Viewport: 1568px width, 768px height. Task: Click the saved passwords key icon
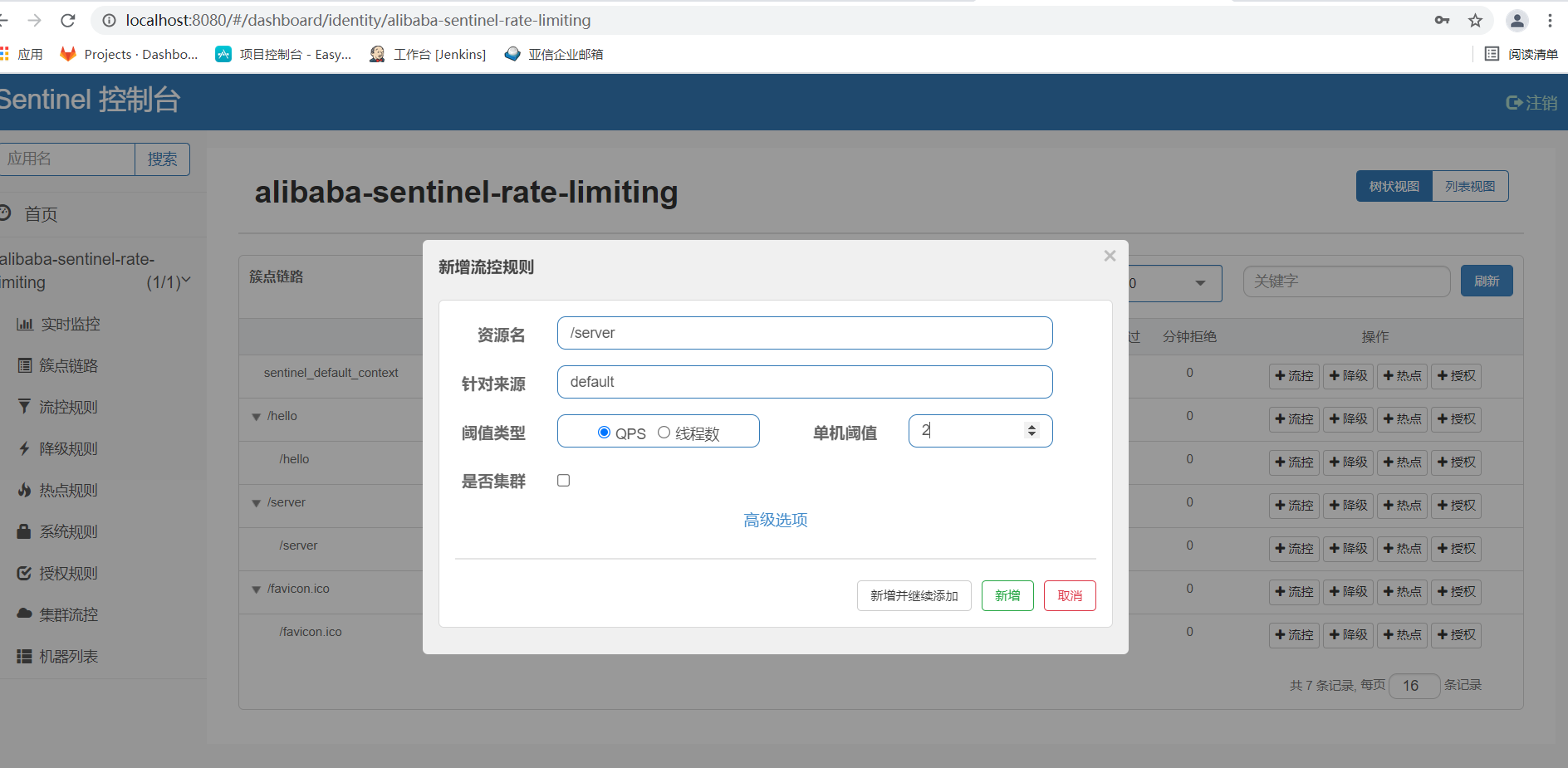[x=1443, y=20]
